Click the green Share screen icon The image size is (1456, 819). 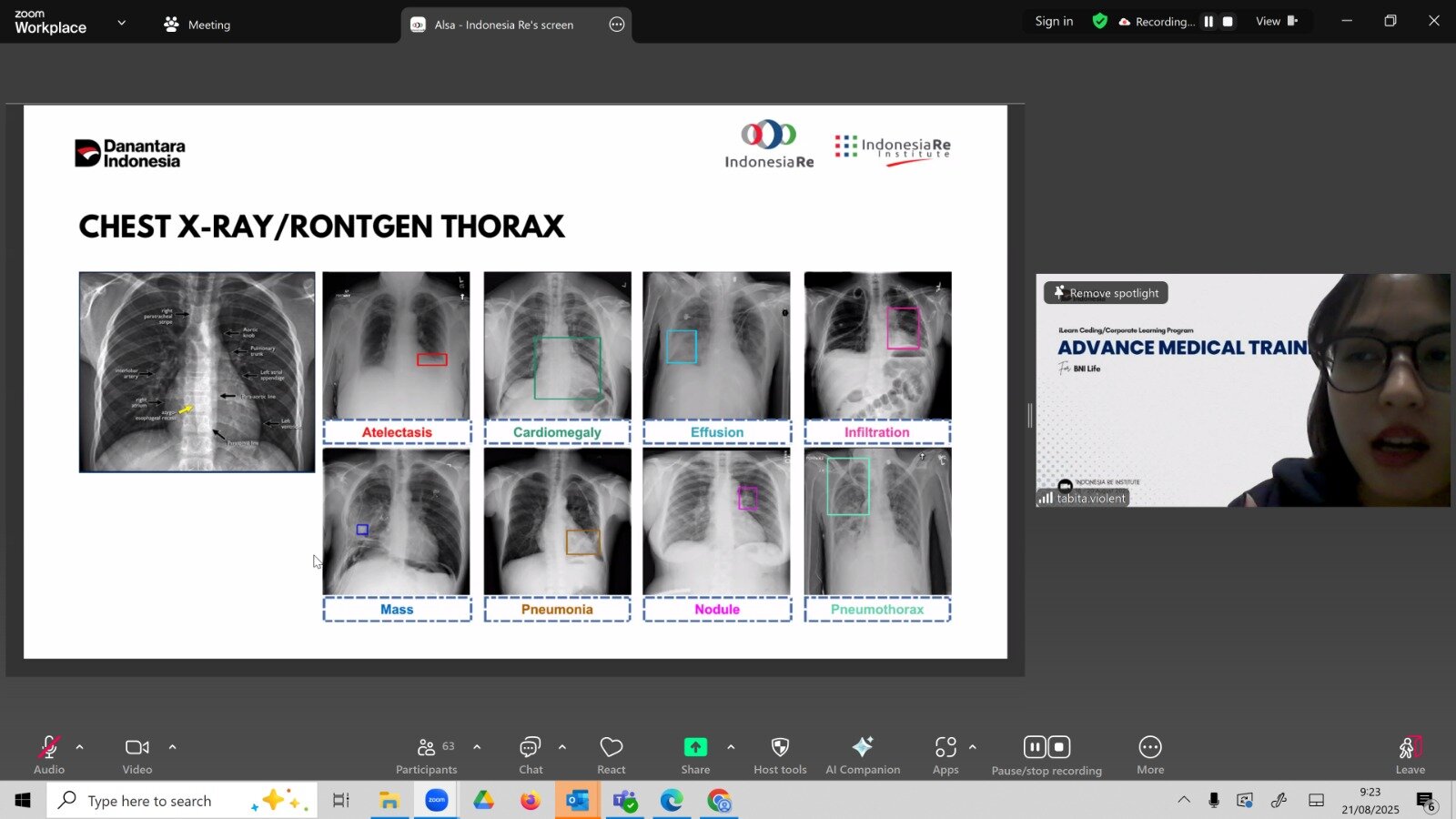coord(695,747)
